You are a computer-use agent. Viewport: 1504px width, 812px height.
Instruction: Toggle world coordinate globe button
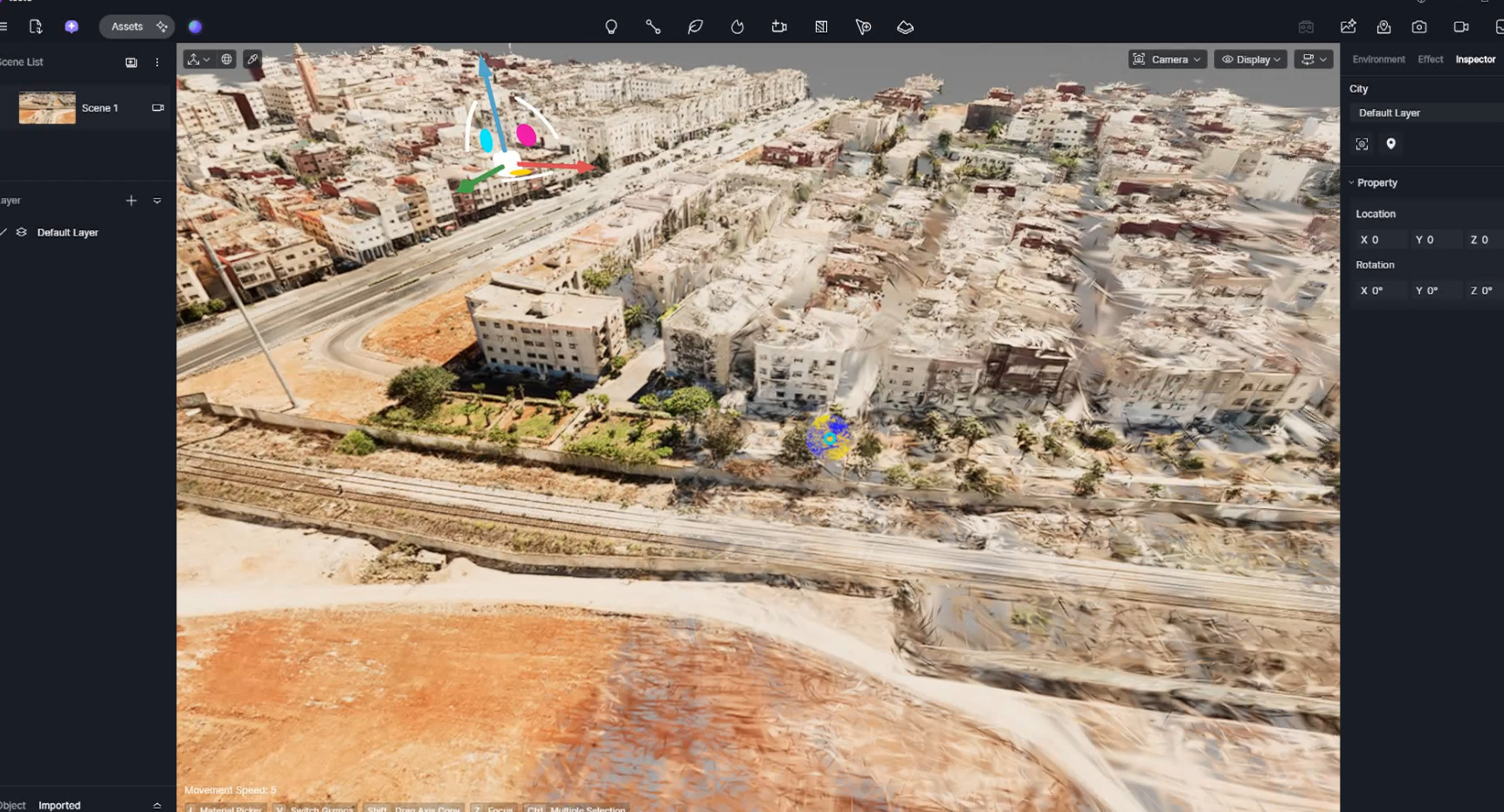tap(226, 59)
